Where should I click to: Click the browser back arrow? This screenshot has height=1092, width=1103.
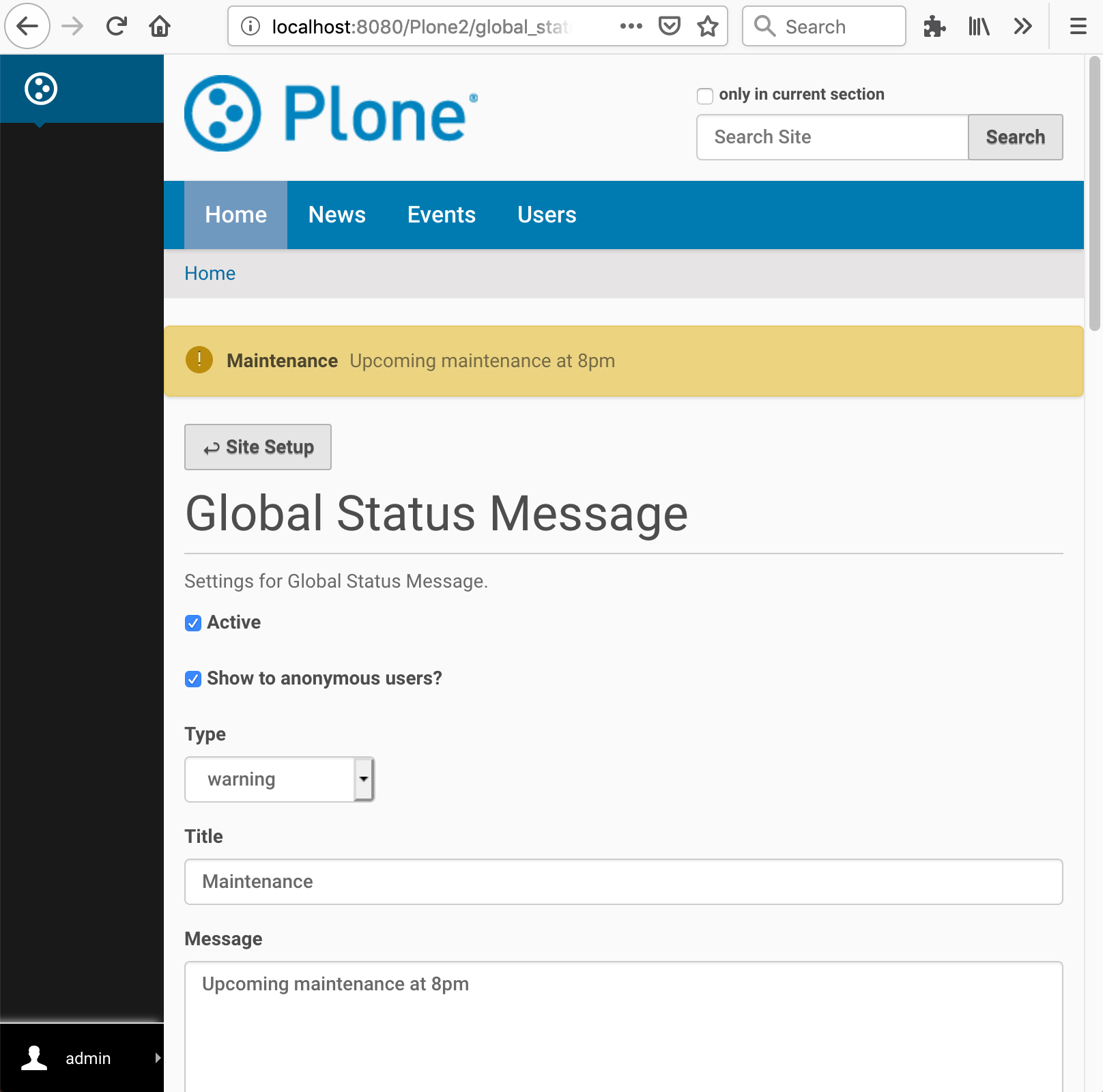(27, 26)
